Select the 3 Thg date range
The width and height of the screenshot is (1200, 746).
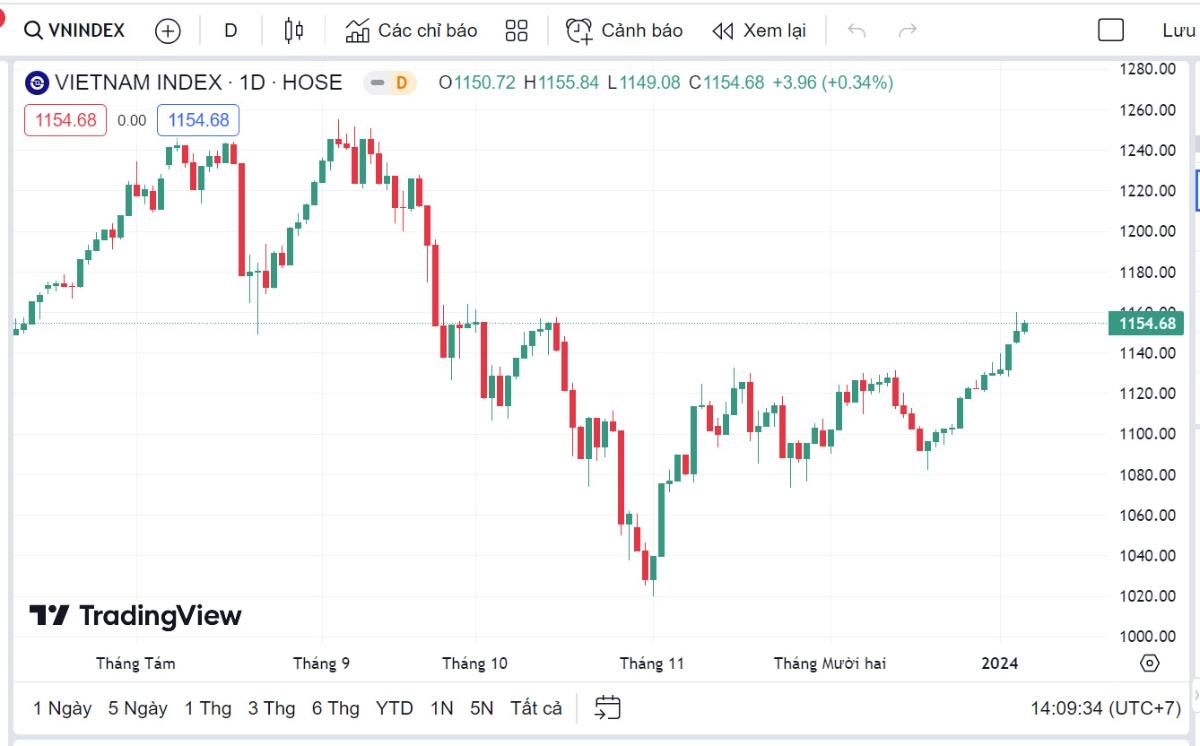click(272, 708)
